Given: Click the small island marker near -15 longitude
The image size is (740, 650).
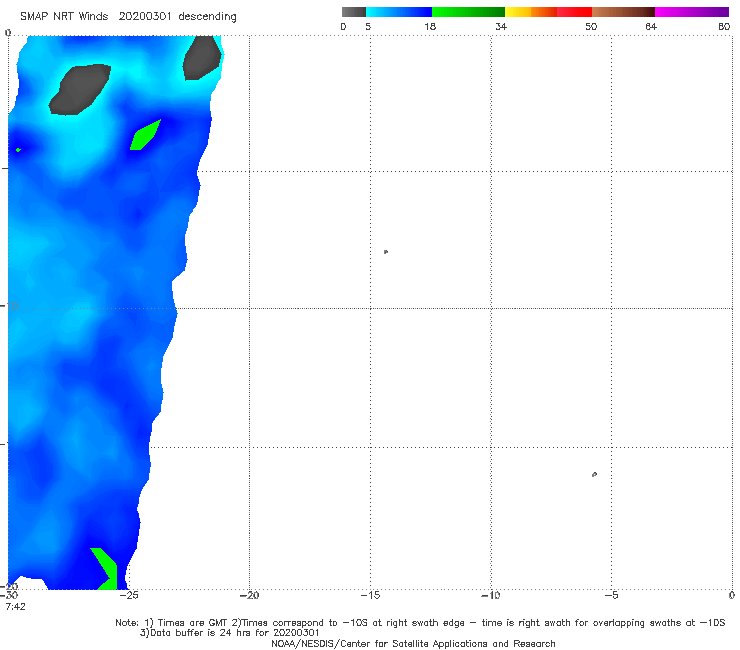Looking at the screenshot, I should (x=386, y=252).
